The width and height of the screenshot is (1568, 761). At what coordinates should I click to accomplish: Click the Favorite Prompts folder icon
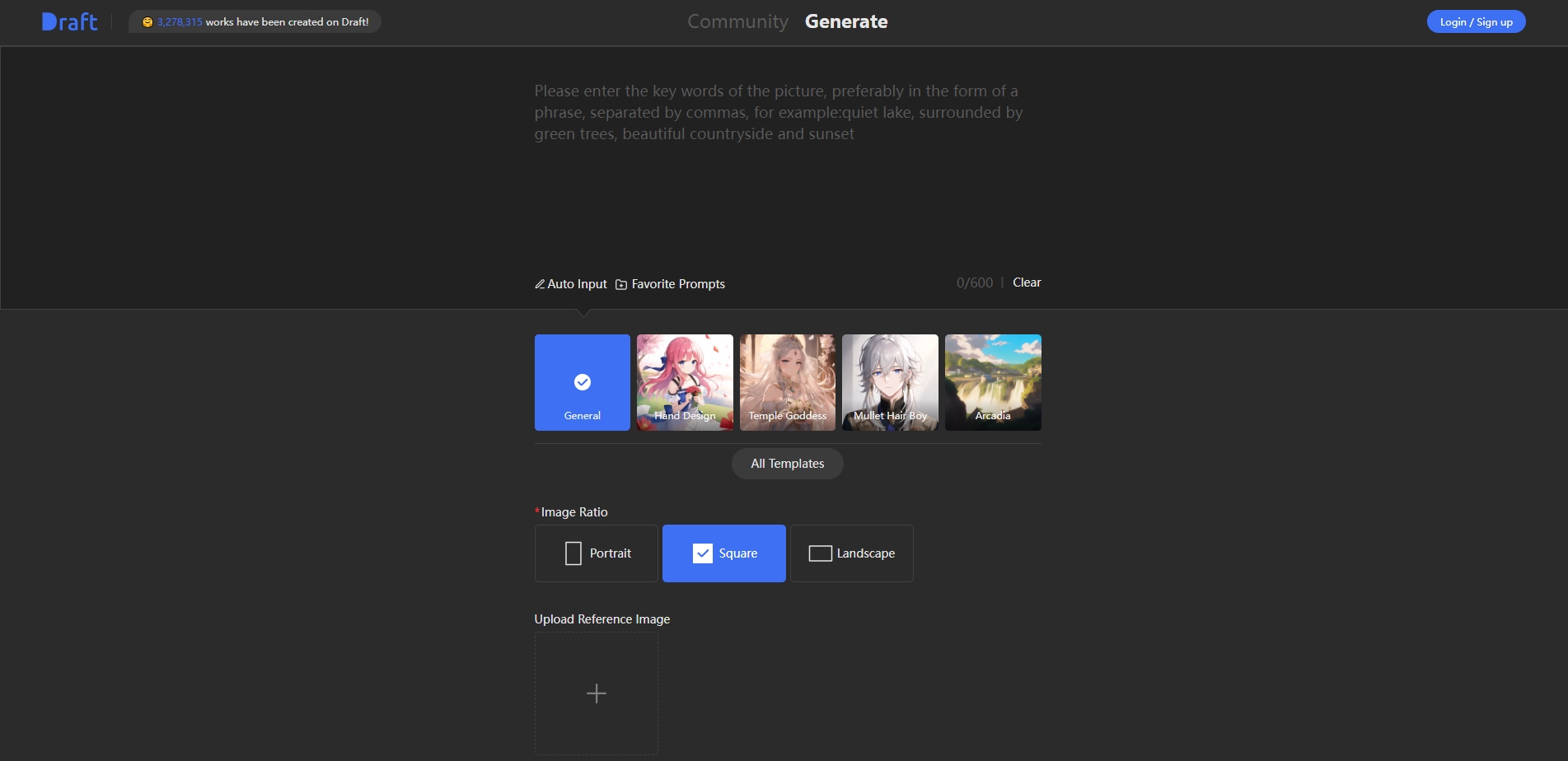[621, 284]
